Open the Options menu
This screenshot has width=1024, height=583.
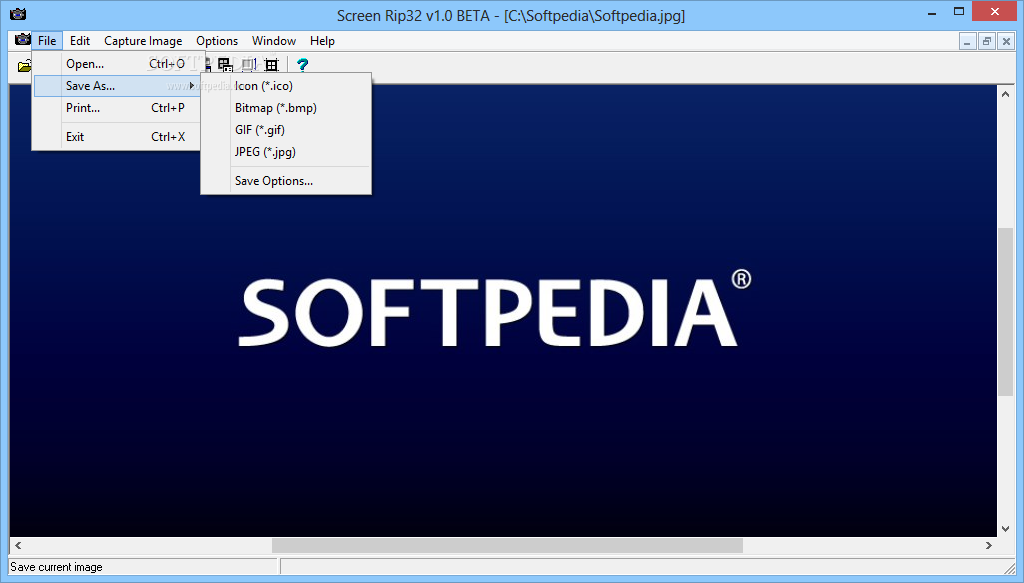pos(217,40)
